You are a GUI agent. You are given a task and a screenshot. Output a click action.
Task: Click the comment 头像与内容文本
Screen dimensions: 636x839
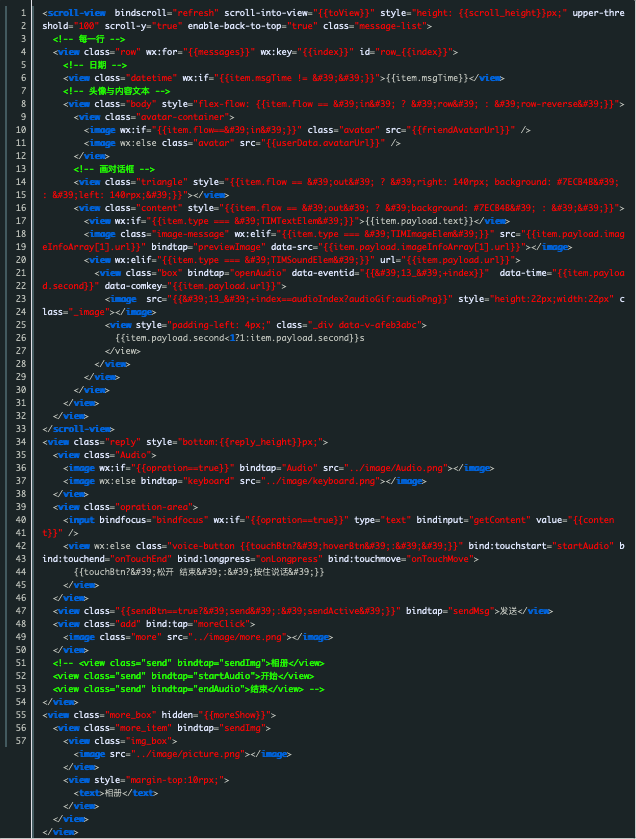click(117, 91)
